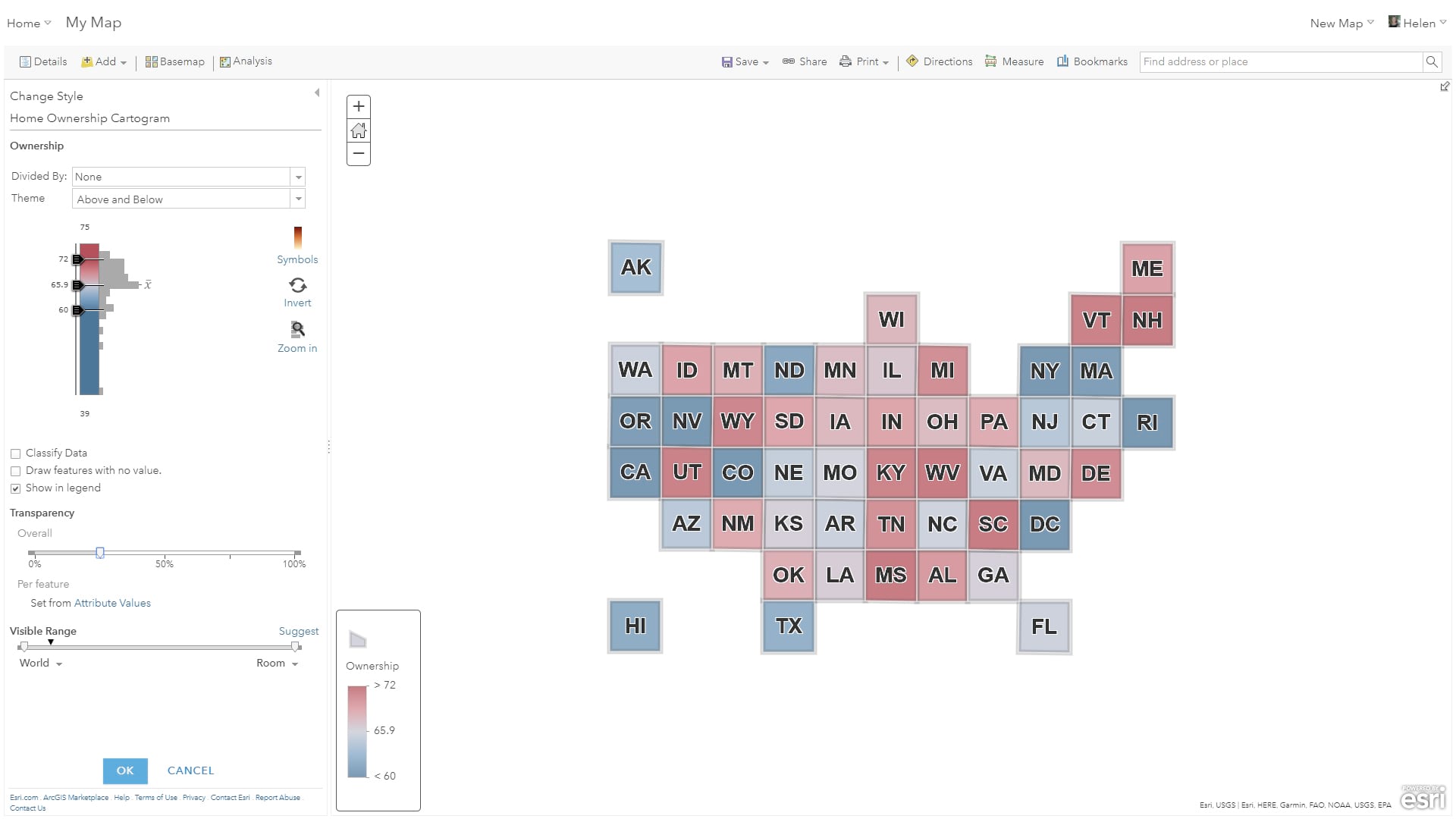Click the Zoom In tool on map
The width and height of the screenshot is (1456, 819).
tap(358, 105)
